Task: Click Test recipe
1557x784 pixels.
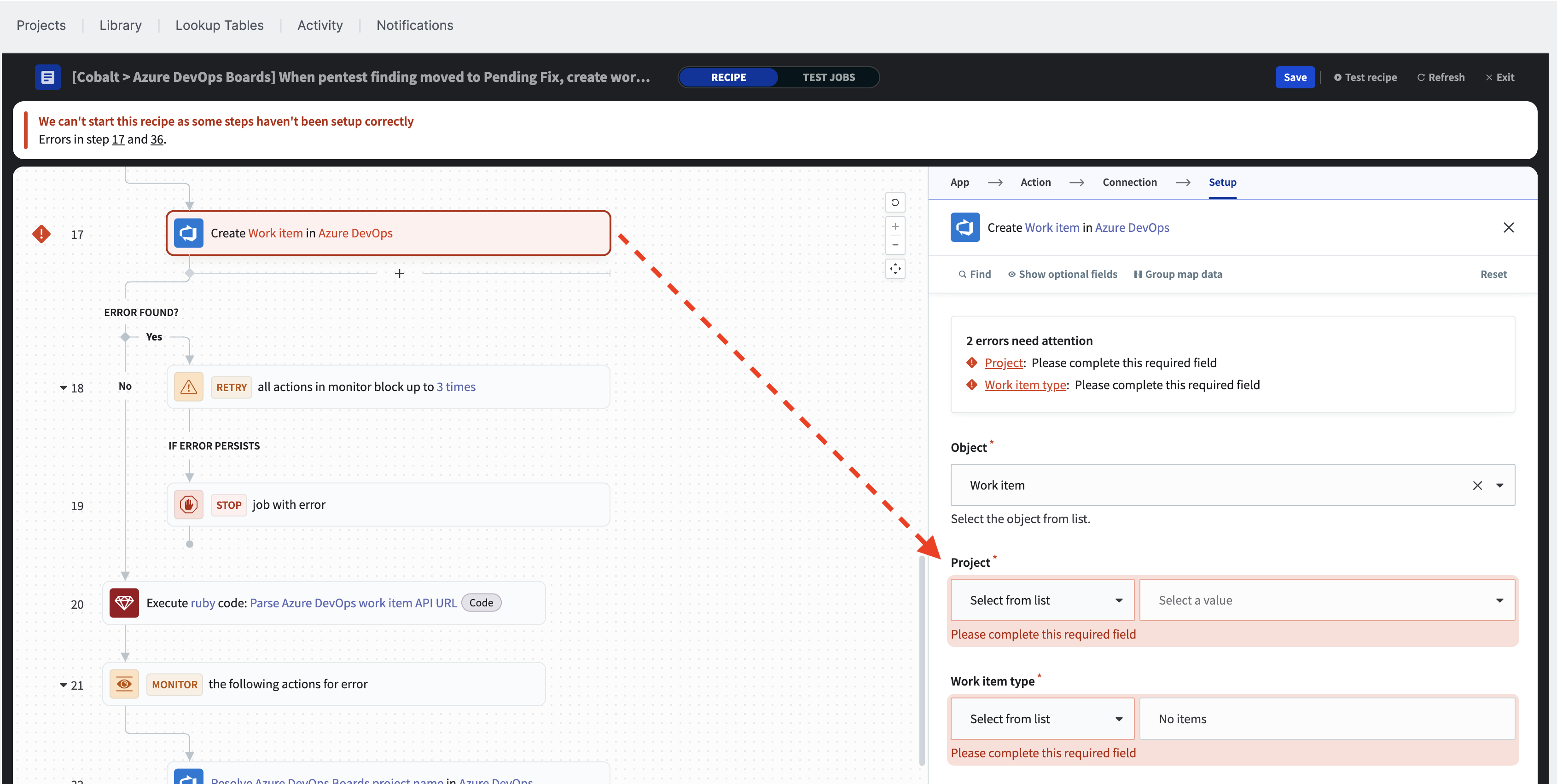Action: tap(1365, 77)
